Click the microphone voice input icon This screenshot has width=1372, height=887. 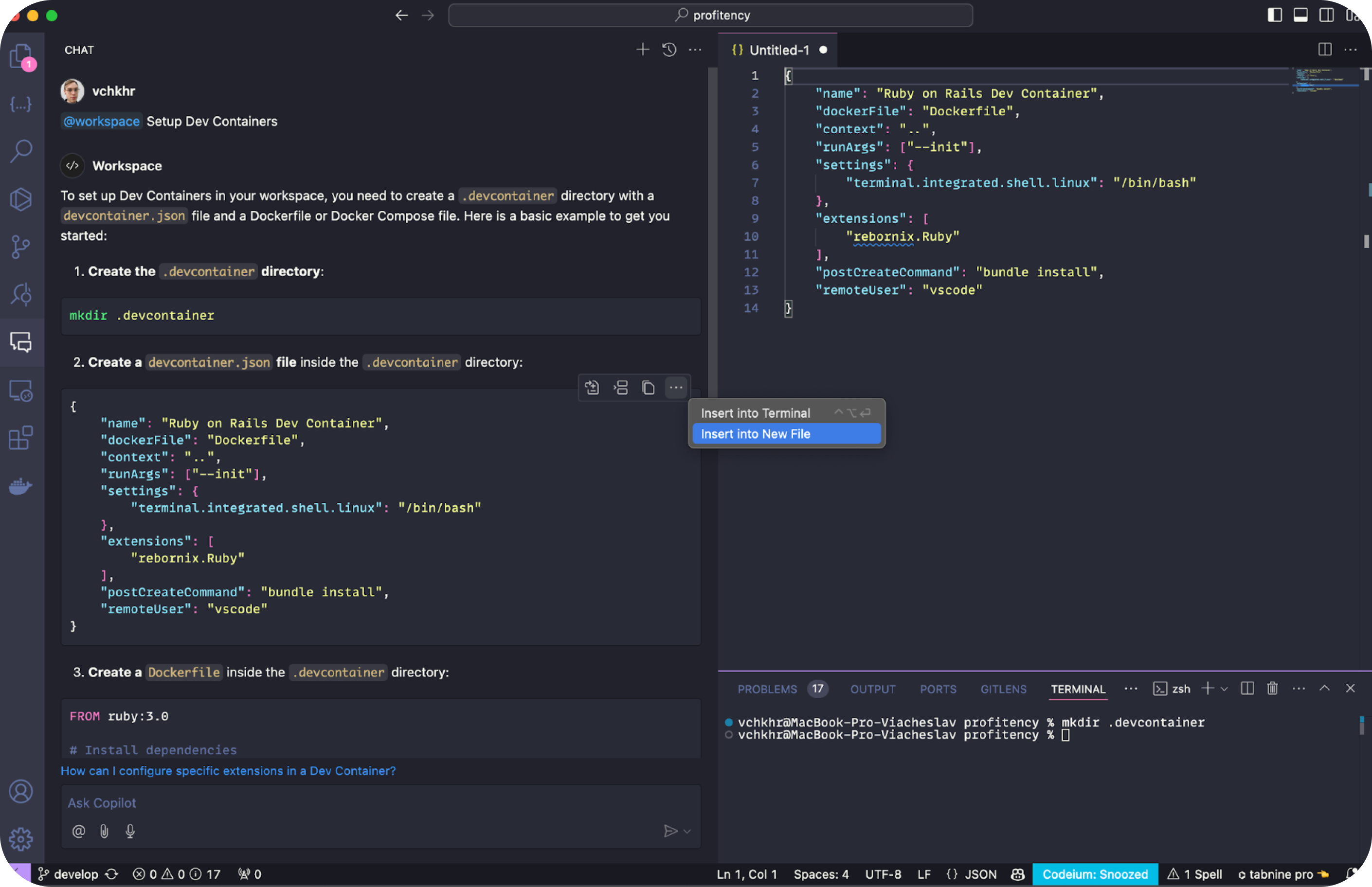coord(130,831)
